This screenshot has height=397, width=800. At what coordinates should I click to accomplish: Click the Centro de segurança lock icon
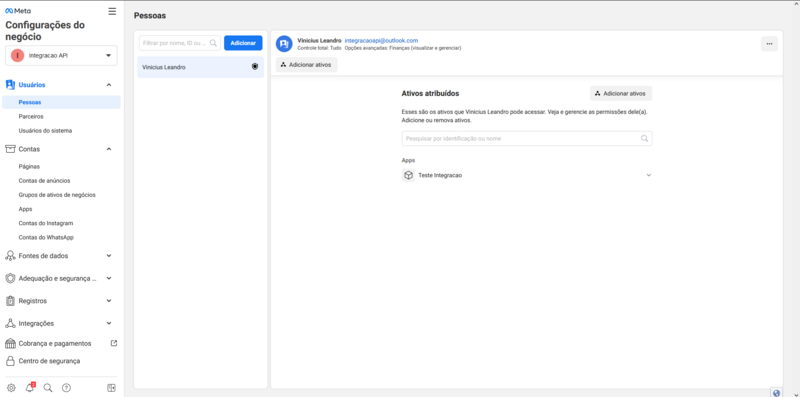pyautogui.click(x=10, y=361)
